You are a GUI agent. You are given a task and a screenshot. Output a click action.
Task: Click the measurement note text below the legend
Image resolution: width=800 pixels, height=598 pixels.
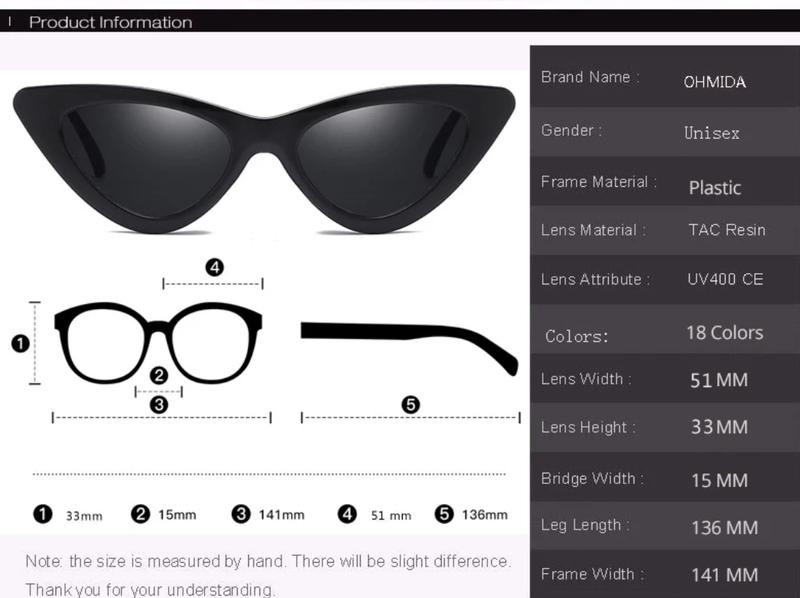coord(268,576)
